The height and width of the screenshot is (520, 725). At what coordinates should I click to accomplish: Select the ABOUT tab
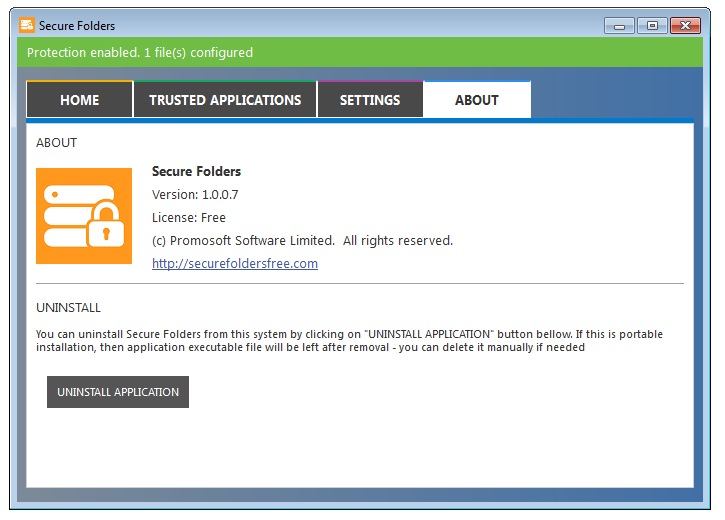(x=477, y=99)
